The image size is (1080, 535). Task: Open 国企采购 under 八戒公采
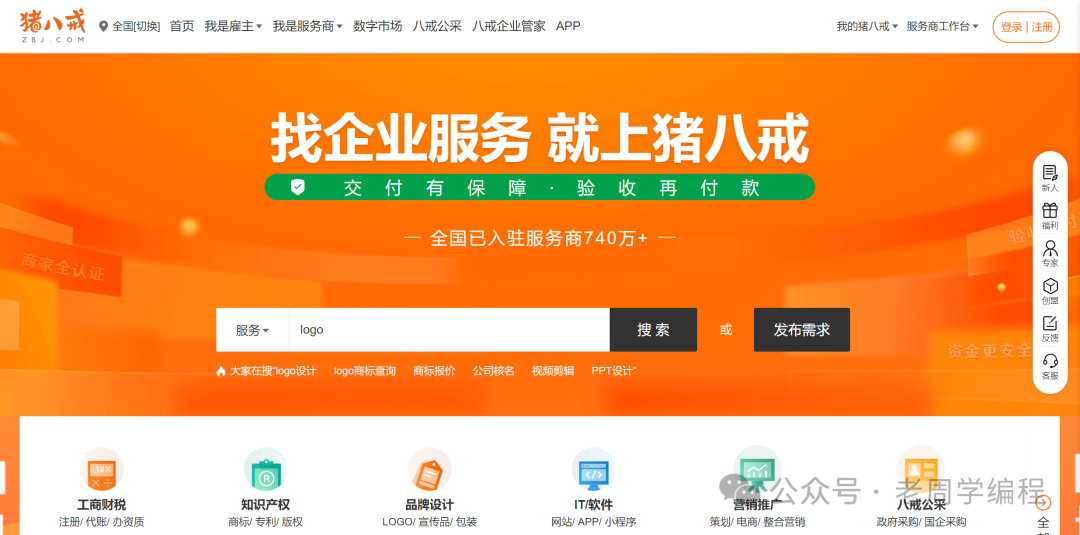pyautogui.click(x=945, y=522)
